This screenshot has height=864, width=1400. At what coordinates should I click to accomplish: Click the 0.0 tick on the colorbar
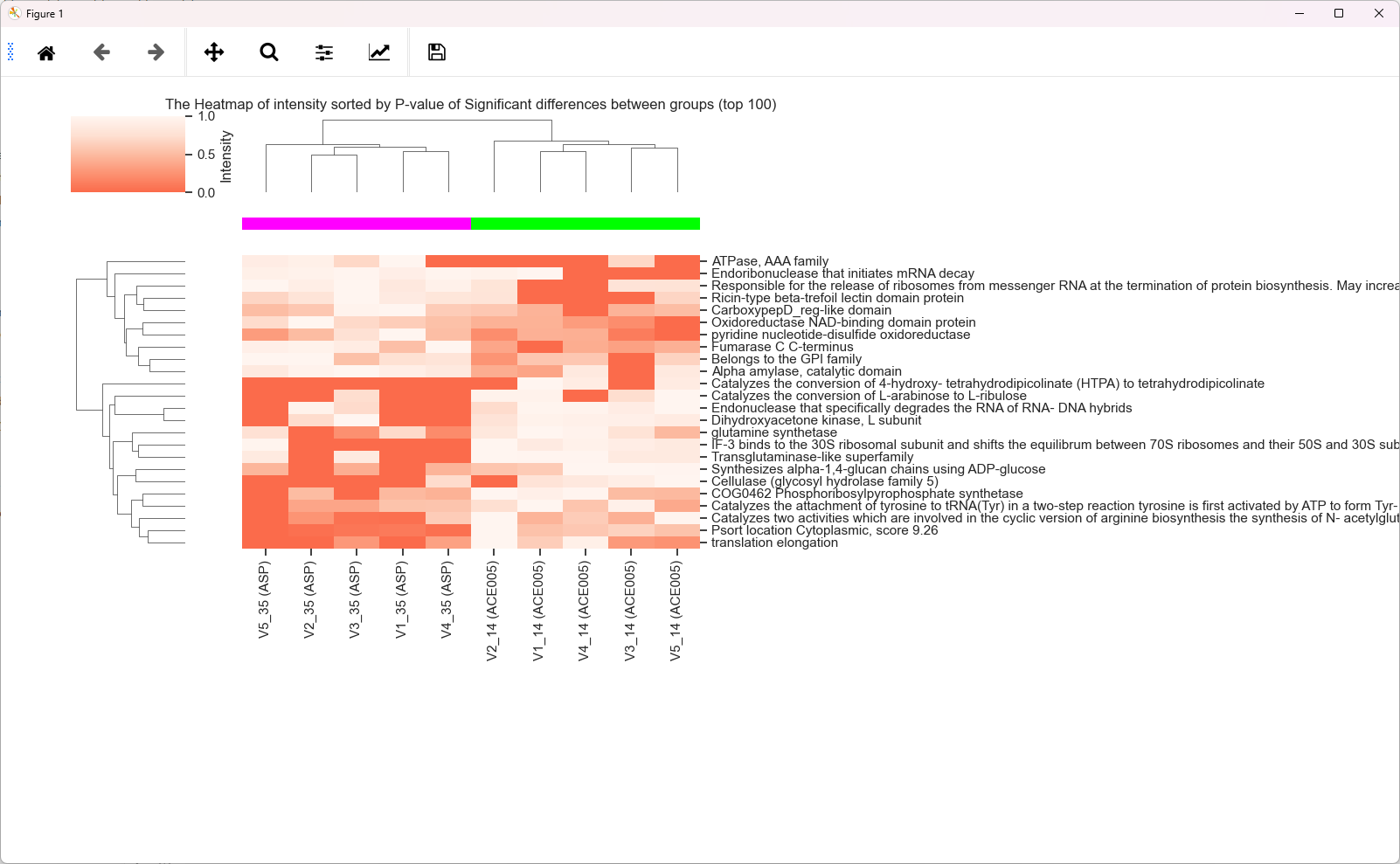[206, 193]
